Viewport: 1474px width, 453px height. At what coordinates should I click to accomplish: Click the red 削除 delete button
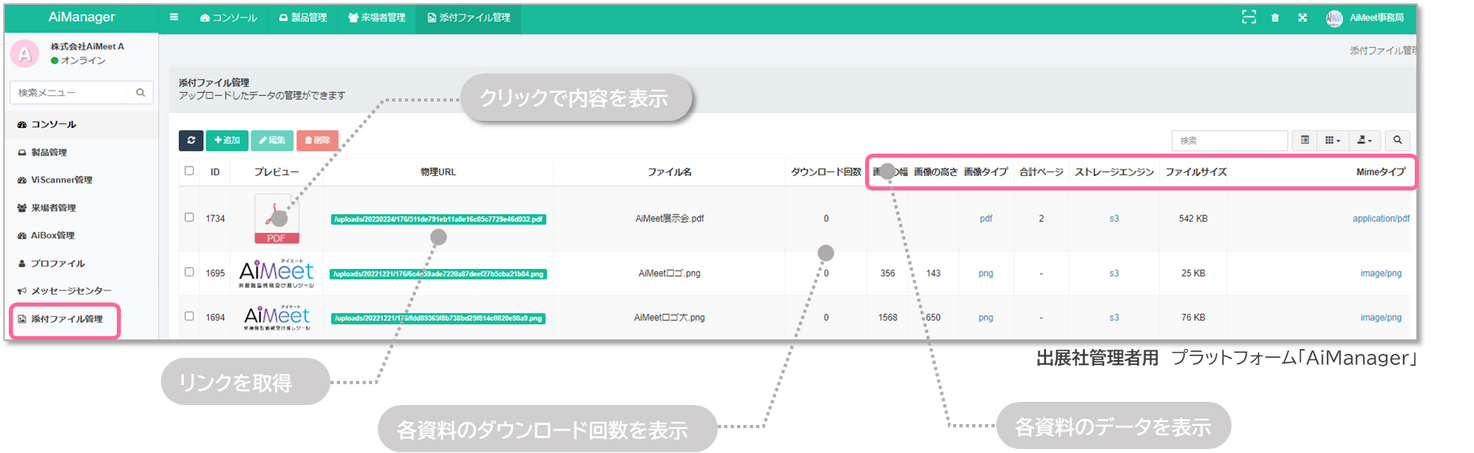317,141
